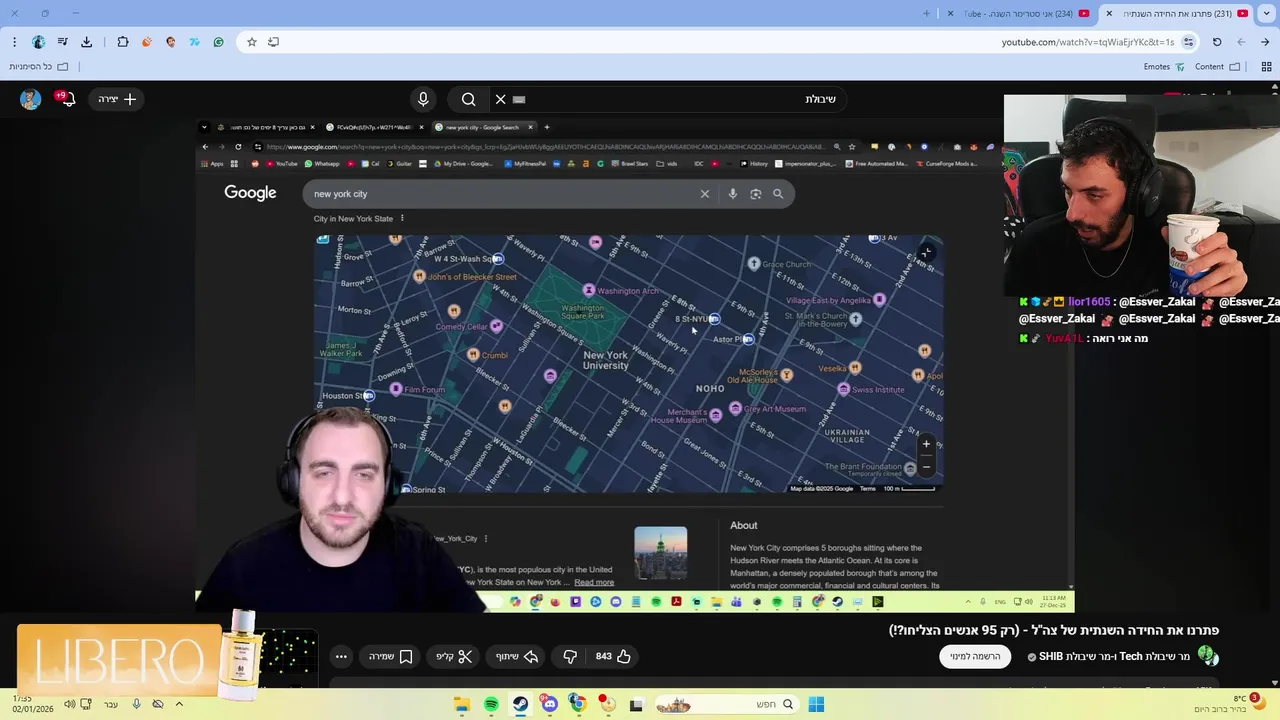
Task: View site information icon beside the URL
Action: tap(1188, 42)
